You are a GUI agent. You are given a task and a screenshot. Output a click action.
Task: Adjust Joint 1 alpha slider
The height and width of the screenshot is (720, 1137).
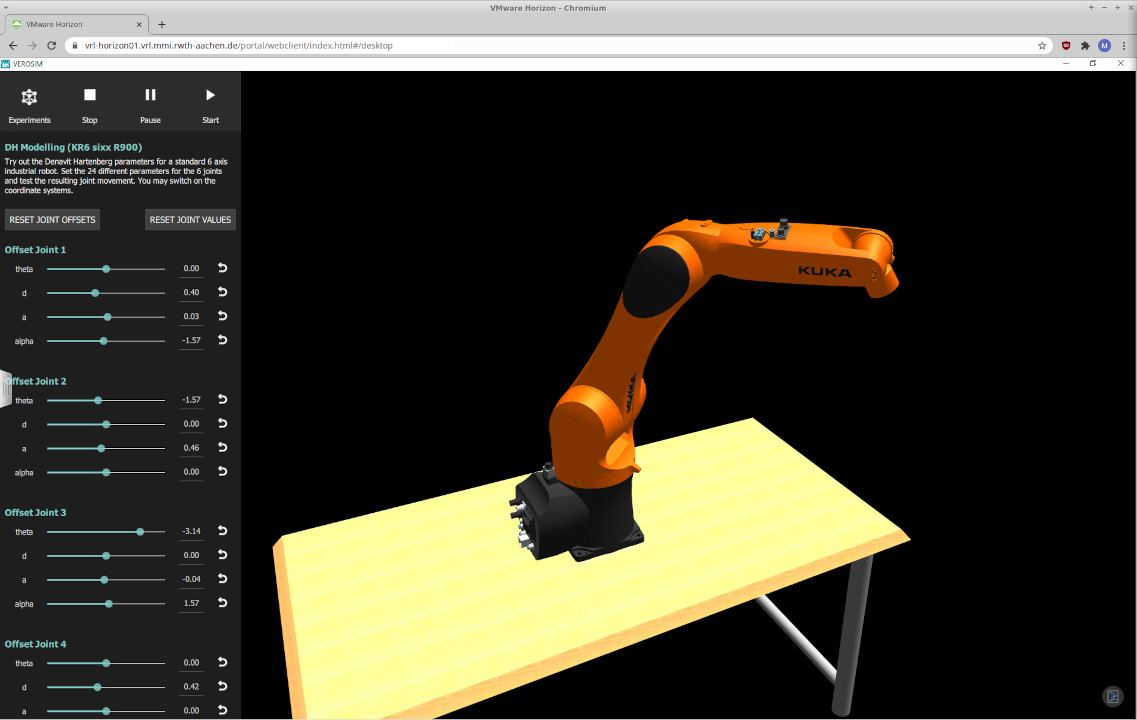tap(106, 341)
